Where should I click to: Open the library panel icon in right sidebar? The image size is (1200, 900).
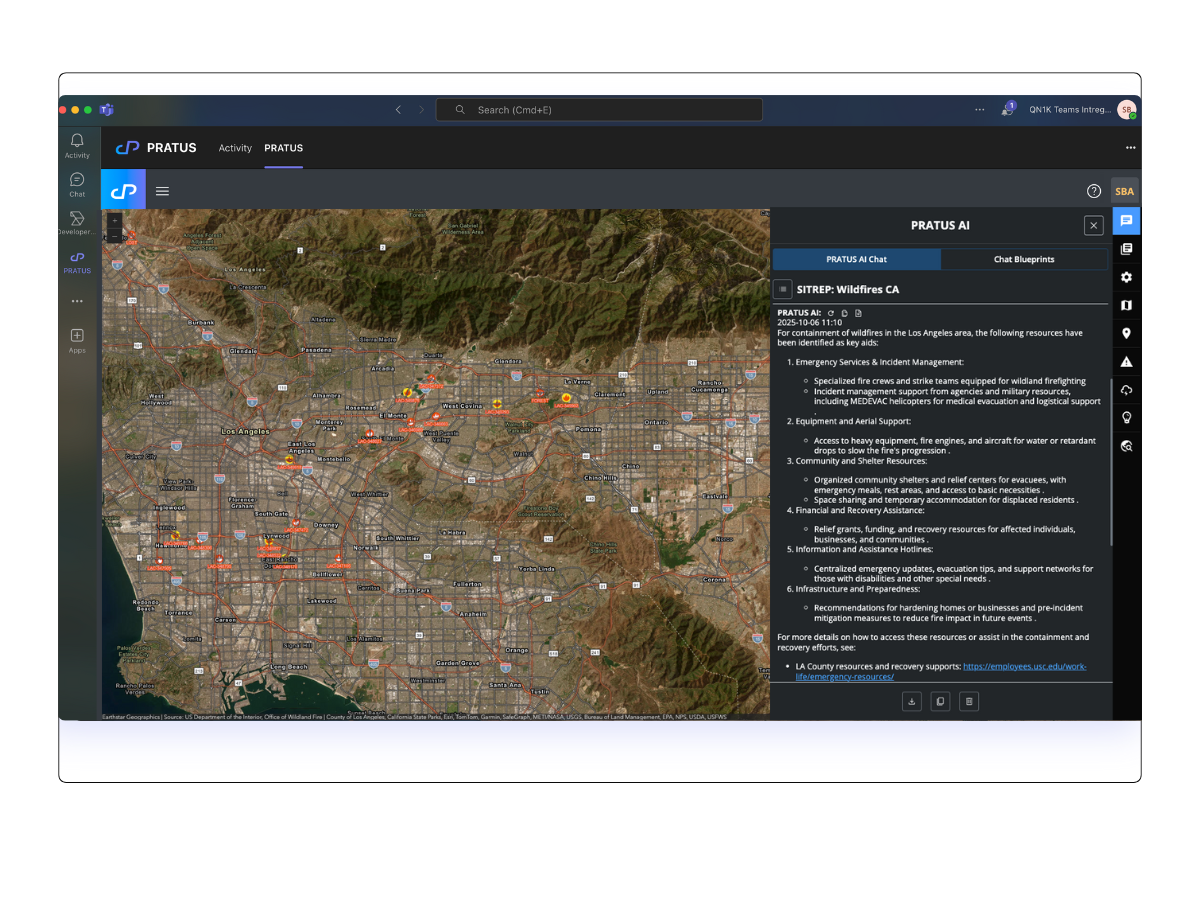(x=1126, y=249)
